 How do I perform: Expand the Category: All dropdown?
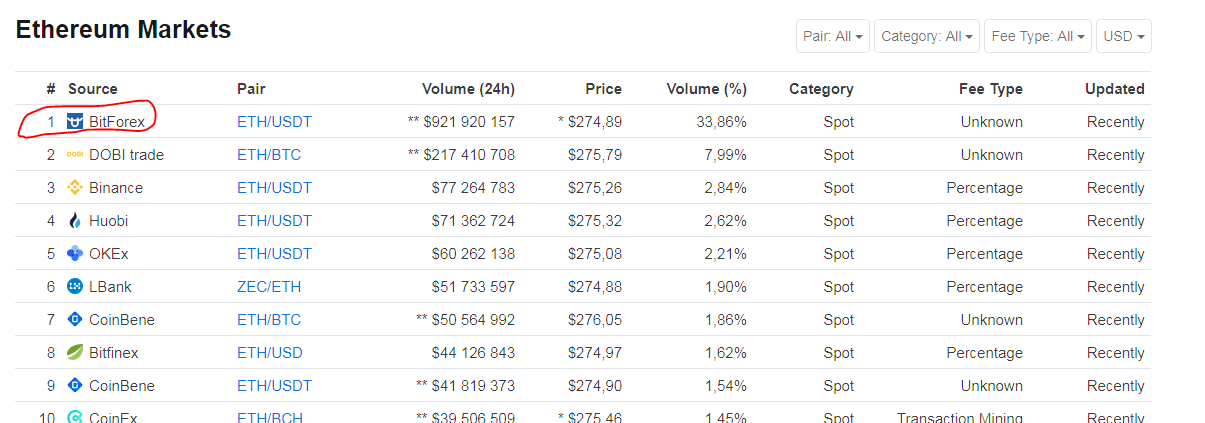tap(927, 36)
